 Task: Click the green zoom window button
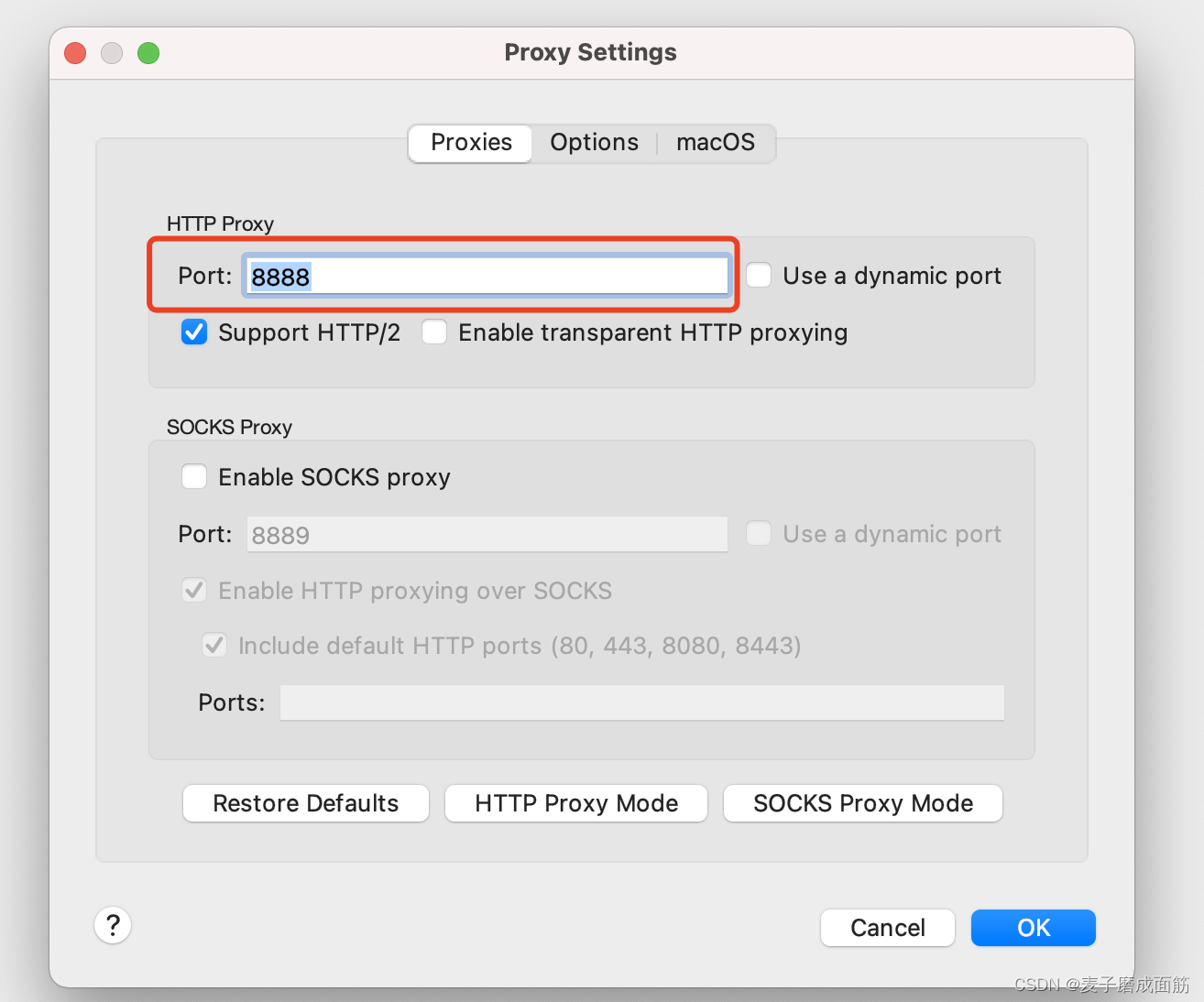(148, 53)
